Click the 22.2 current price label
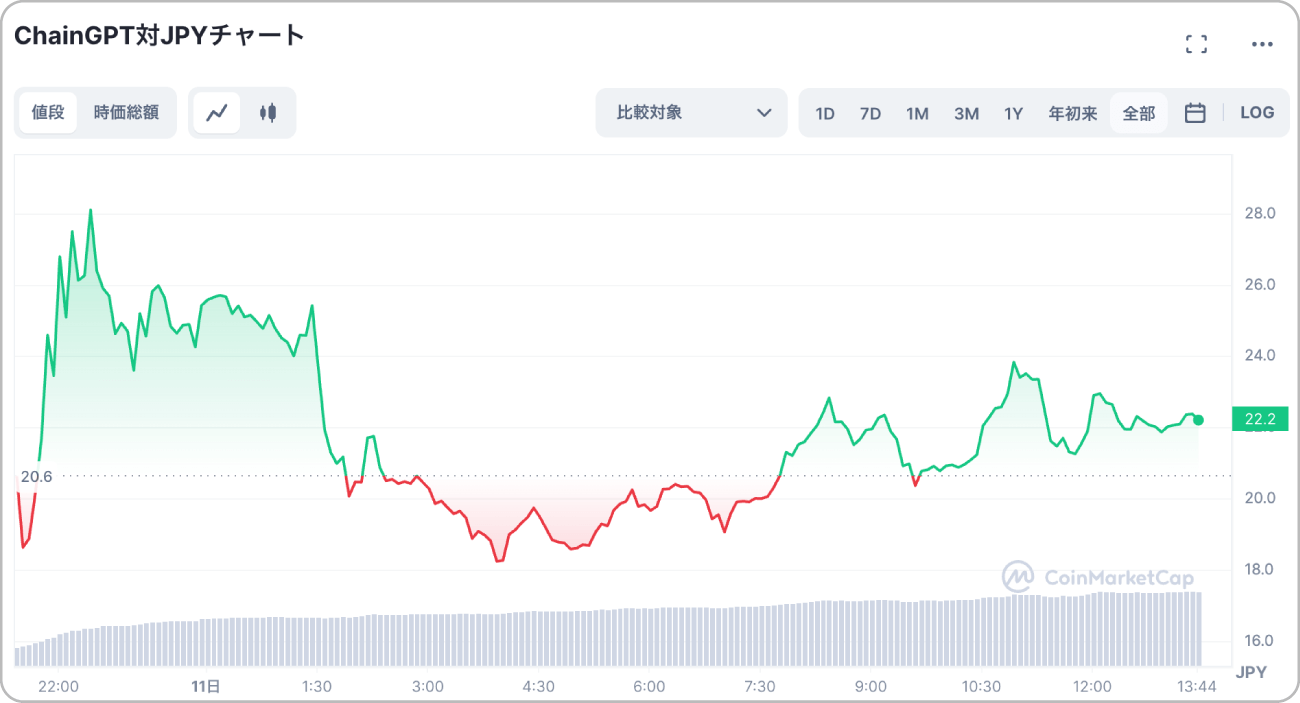The height and width of the screenshot is (703, 1300). pyautogui.click(x=1260, y=420)
